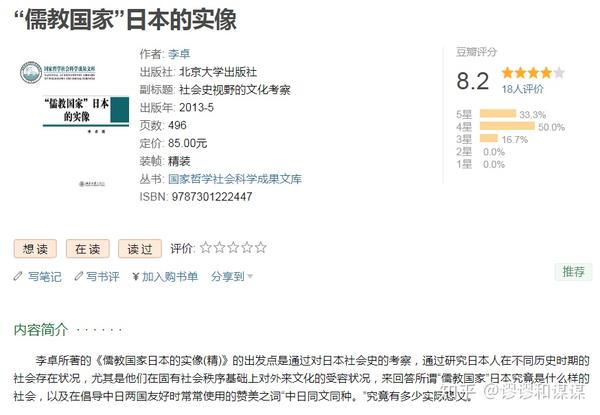Click 内容简介 section heading
The width and height of the screenshot is (600, 415).
(41, 329)
